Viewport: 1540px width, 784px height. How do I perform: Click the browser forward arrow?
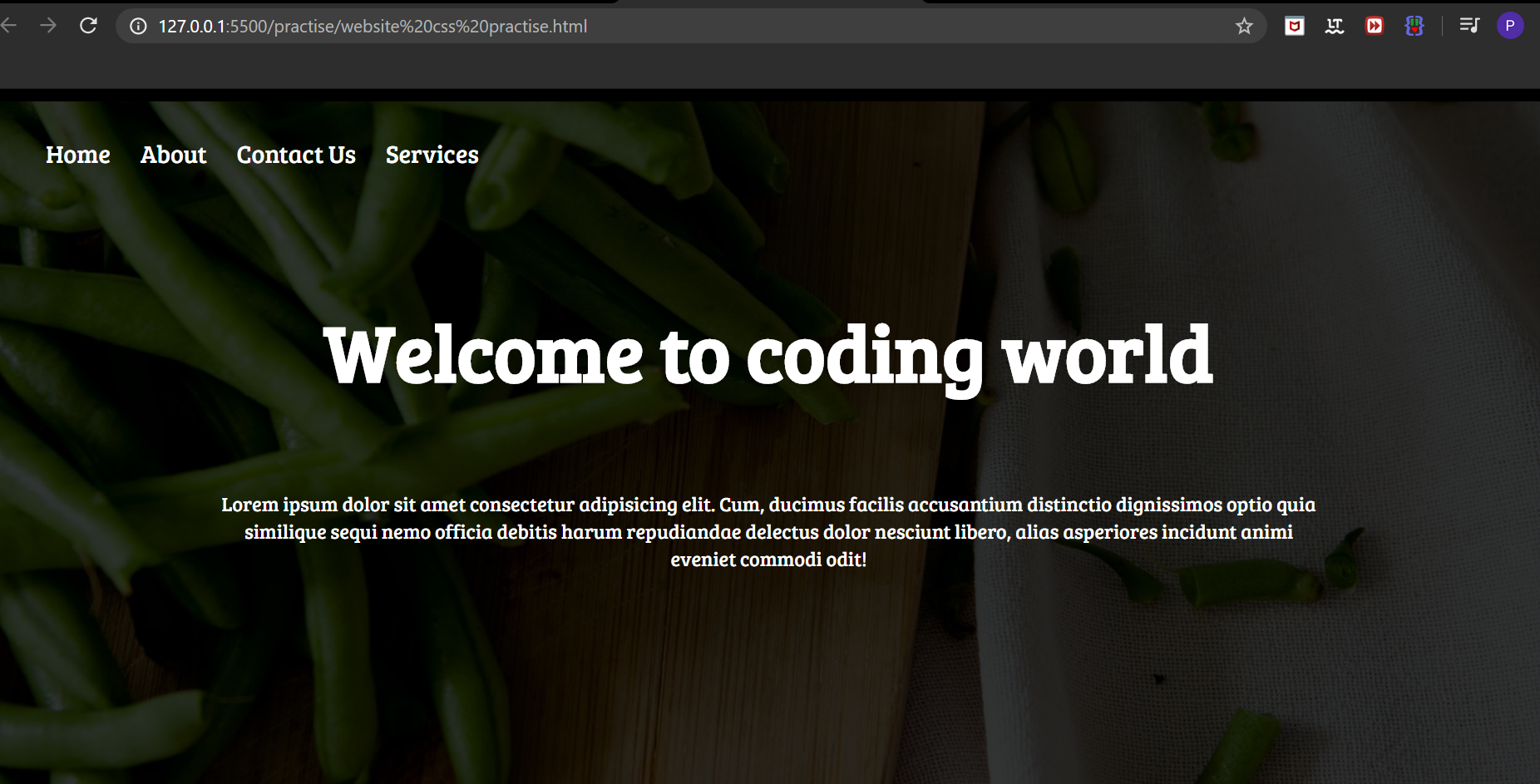click(x=48, y=26)
